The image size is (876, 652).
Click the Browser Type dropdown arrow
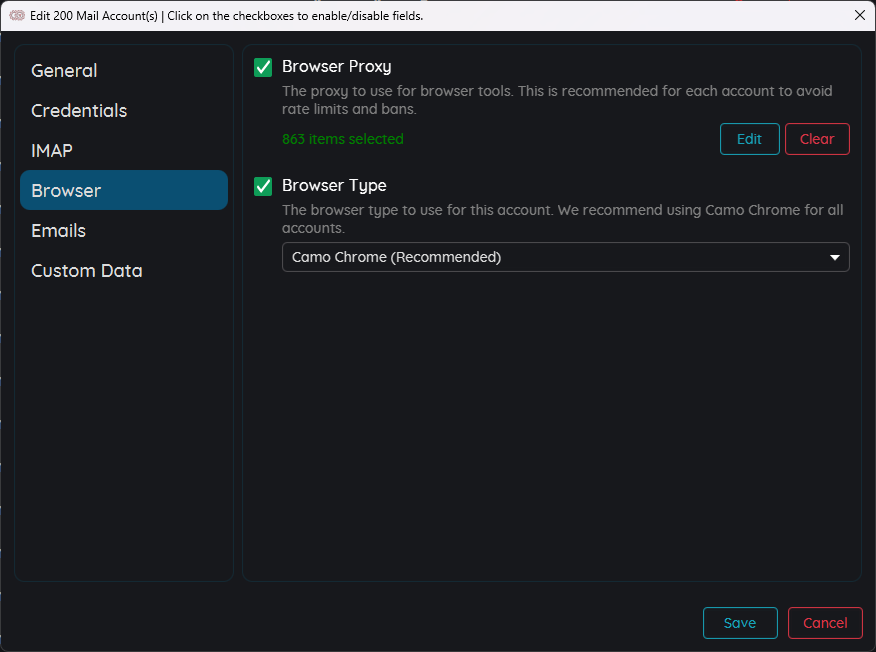point(835,257)
